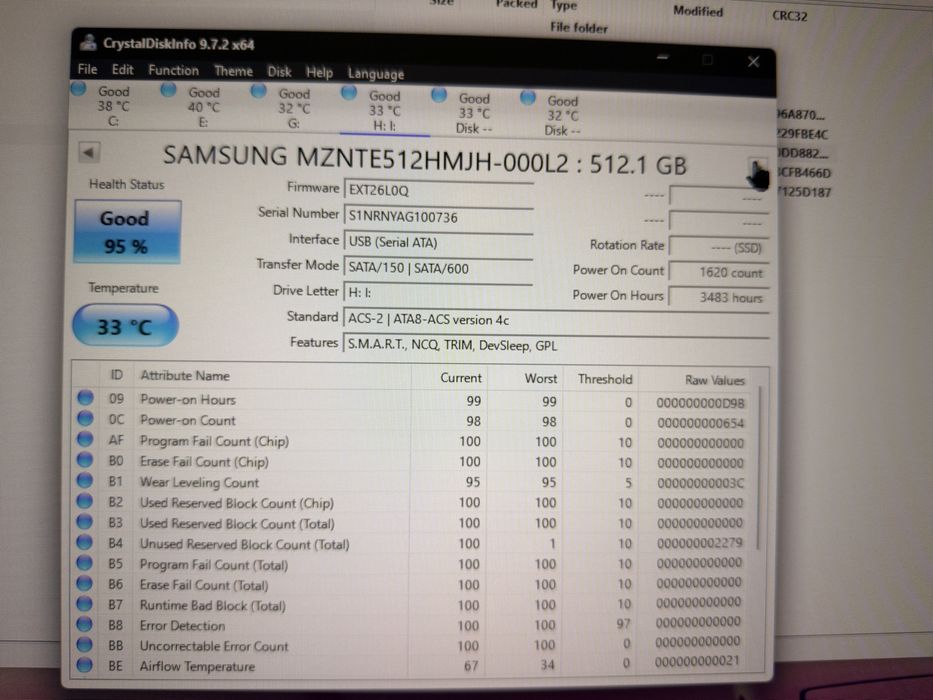The width and height of the screenshot is (933, 700).
Task: Select the Wear Leveling Count row text
Action: point(199,482)
